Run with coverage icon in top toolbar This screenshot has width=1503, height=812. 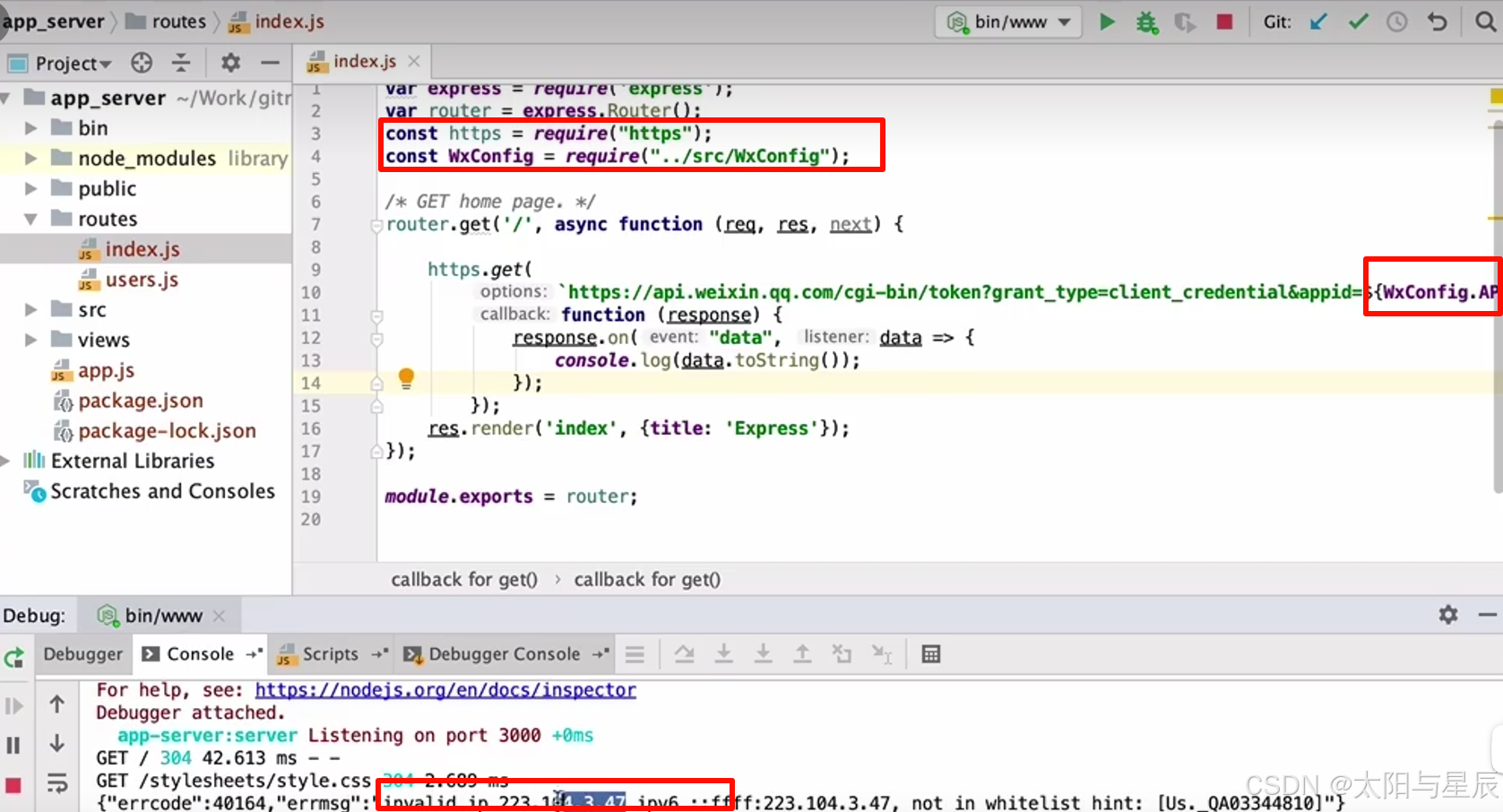coord(1185,22)
